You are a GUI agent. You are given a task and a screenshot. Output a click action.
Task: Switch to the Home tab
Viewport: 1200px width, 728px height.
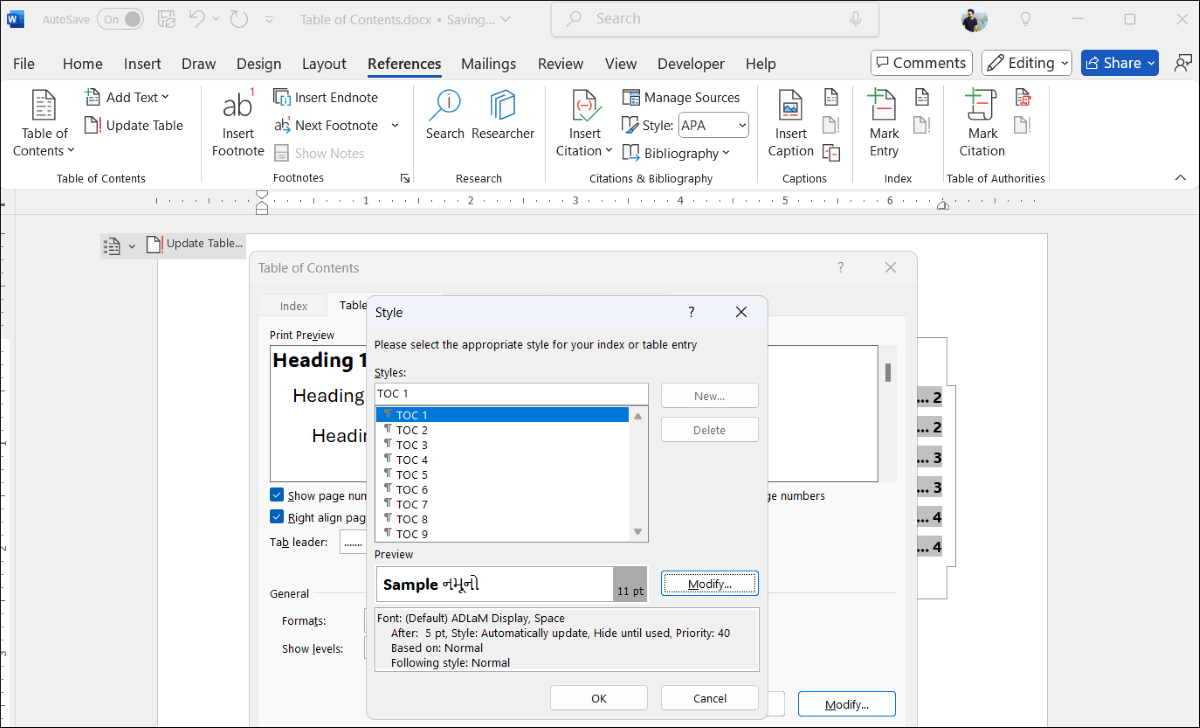(x=82, y=63)
